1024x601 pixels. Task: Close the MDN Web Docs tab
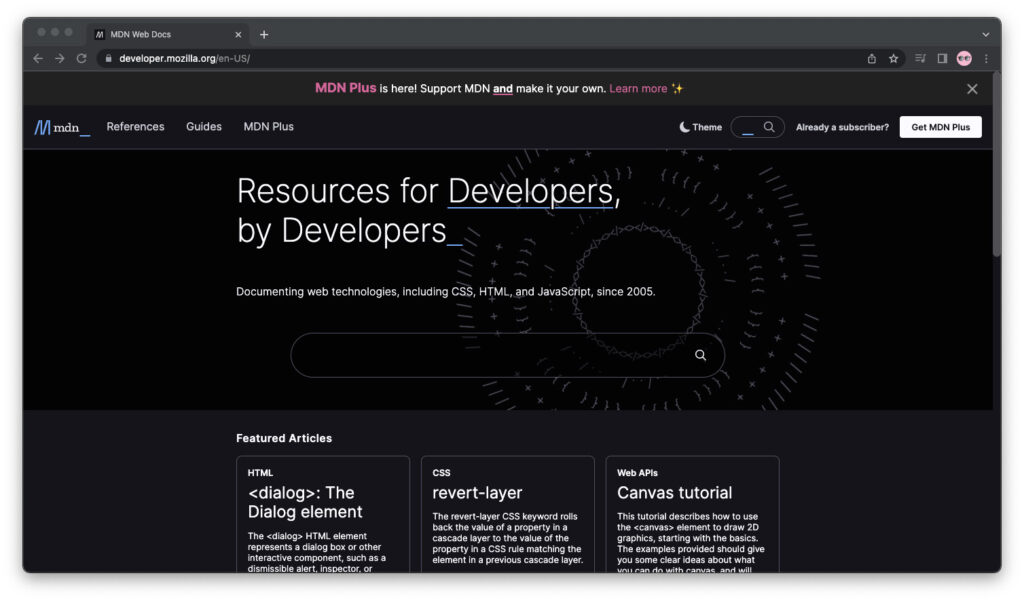click(x=238, y=35)
